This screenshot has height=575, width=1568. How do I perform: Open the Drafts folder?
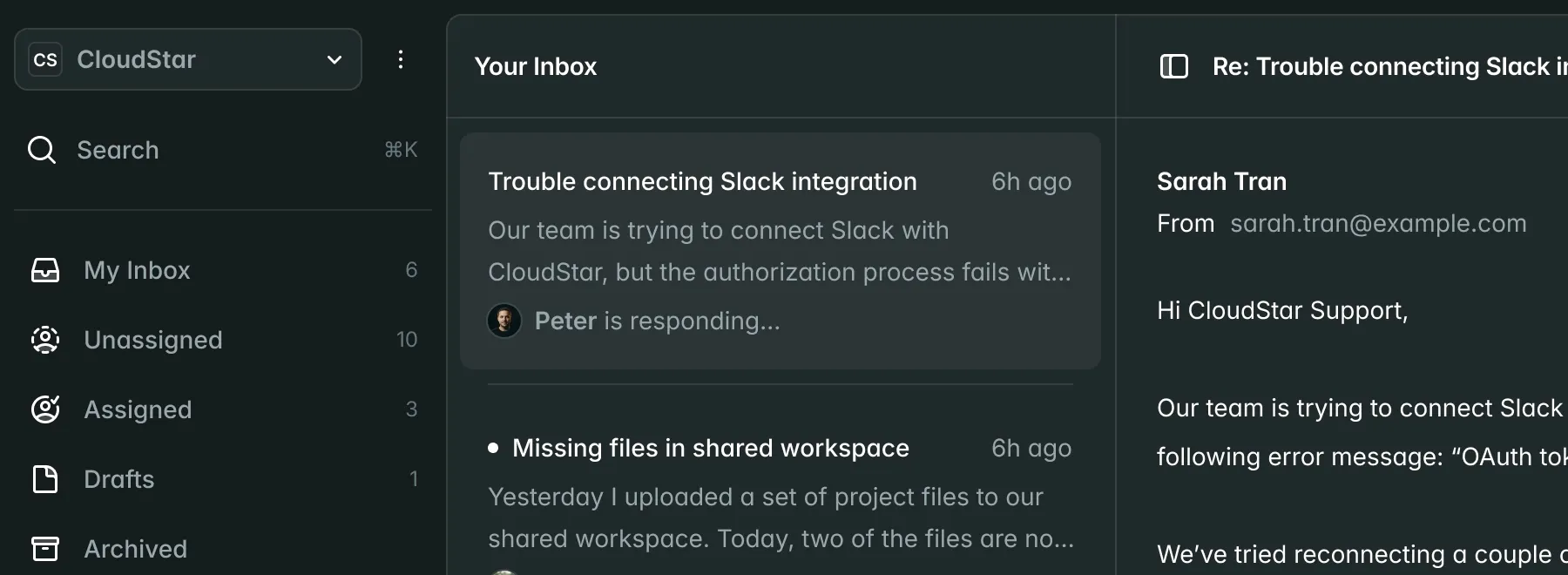pyautogui.click(x=119, y=479)
